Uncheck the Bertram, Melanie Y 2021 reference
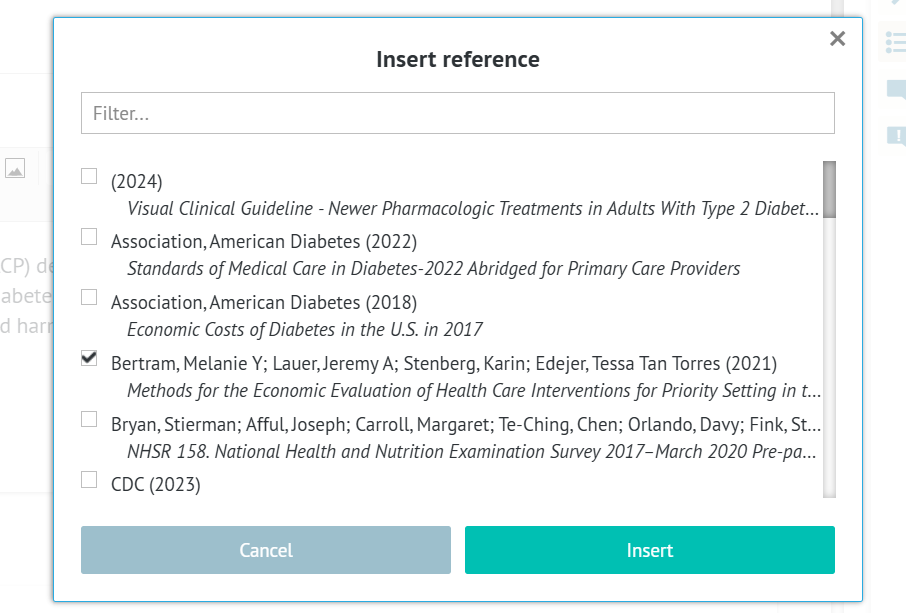906x613 pixels. click(x=89, y=358)
